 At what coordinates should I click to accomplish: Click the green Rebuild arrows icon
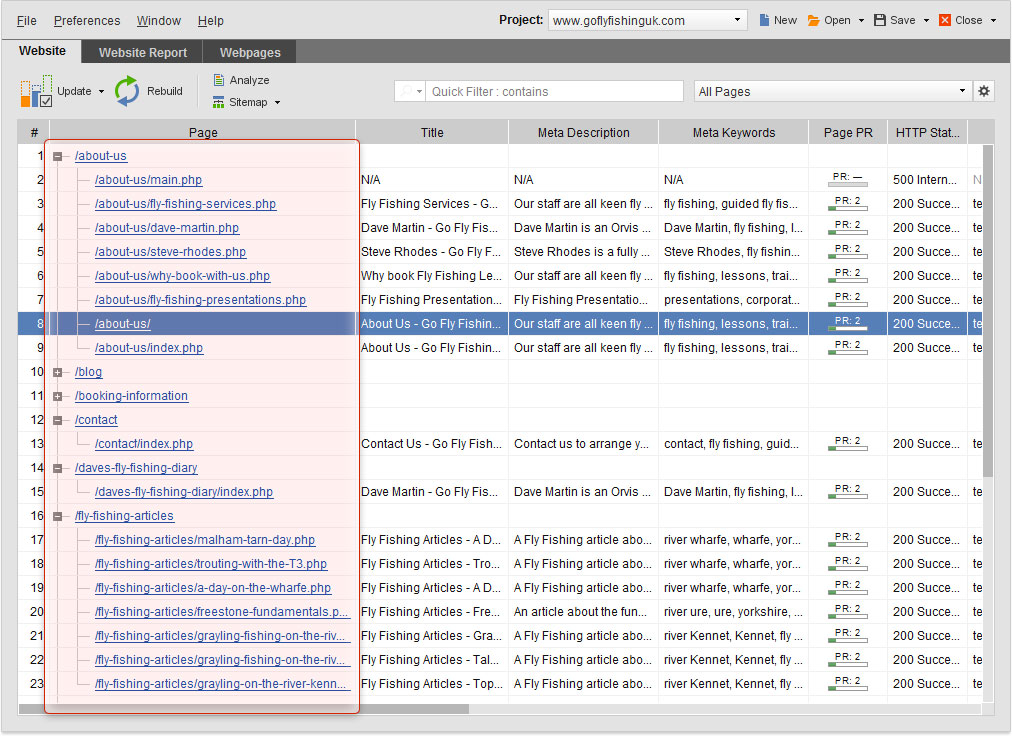click(x=127, y=92)
